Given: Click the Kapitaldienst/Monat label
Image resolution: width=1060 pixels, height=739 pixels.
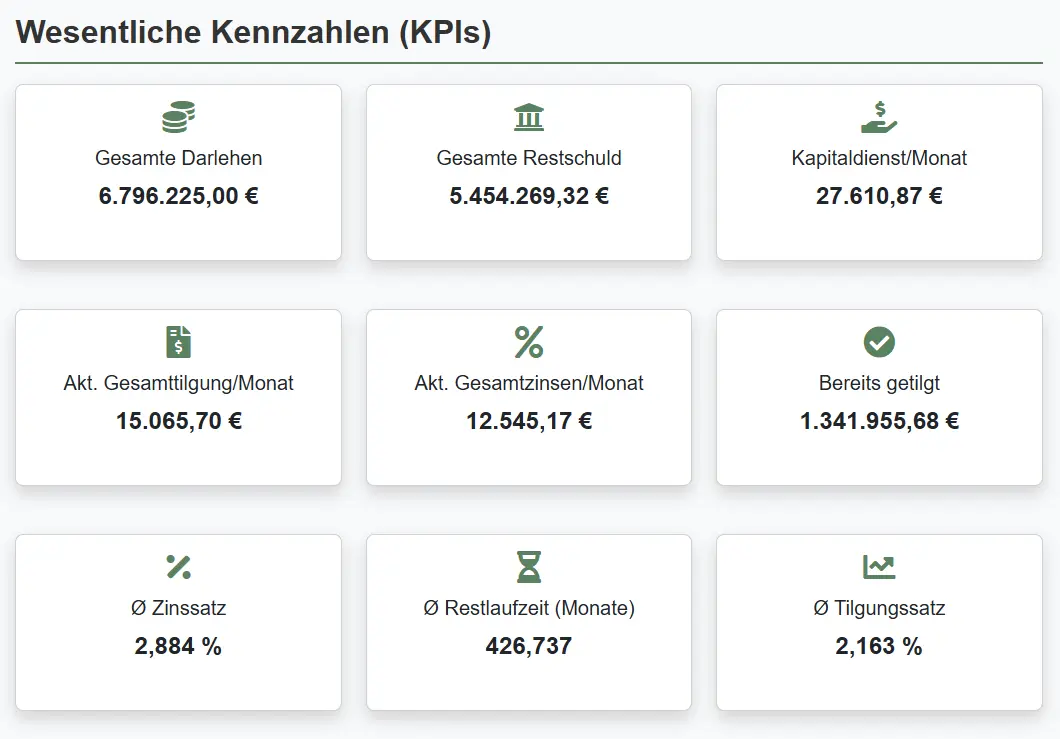Looking at the screenshot, I should [x=879, y=157].
